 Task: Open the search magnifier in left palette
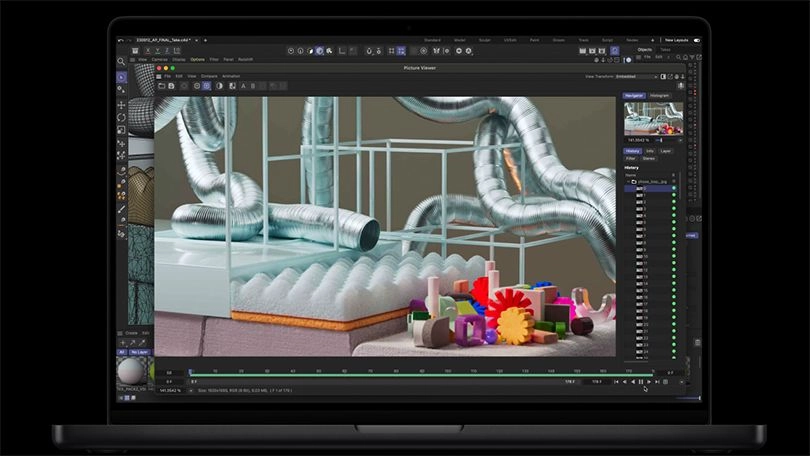tap(121, 61)
